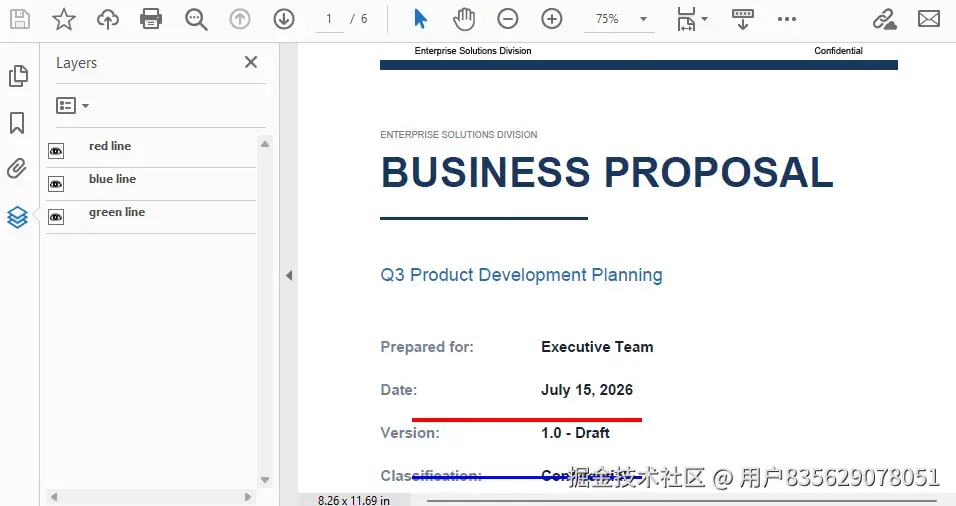Screen dimensions: 956x506
Task: Toggle visibility of blue line layer
Action: click(x=56, y=184)
